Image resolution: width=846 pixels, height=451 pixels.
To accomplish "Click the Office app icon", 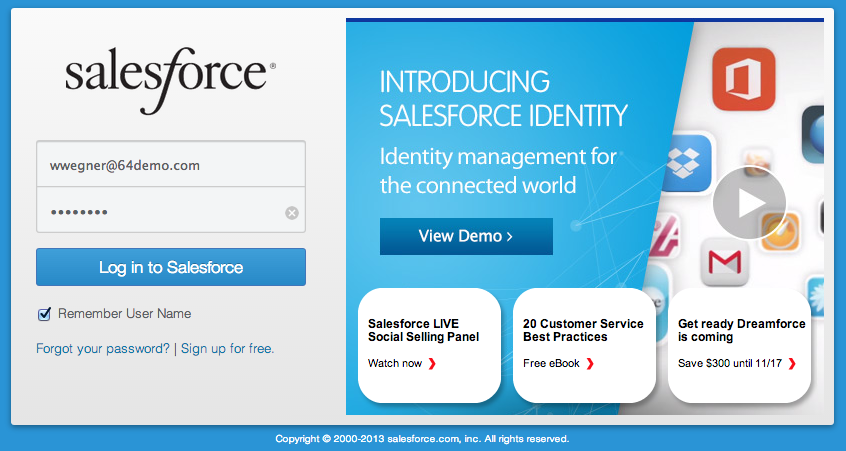I will [743, 79].
